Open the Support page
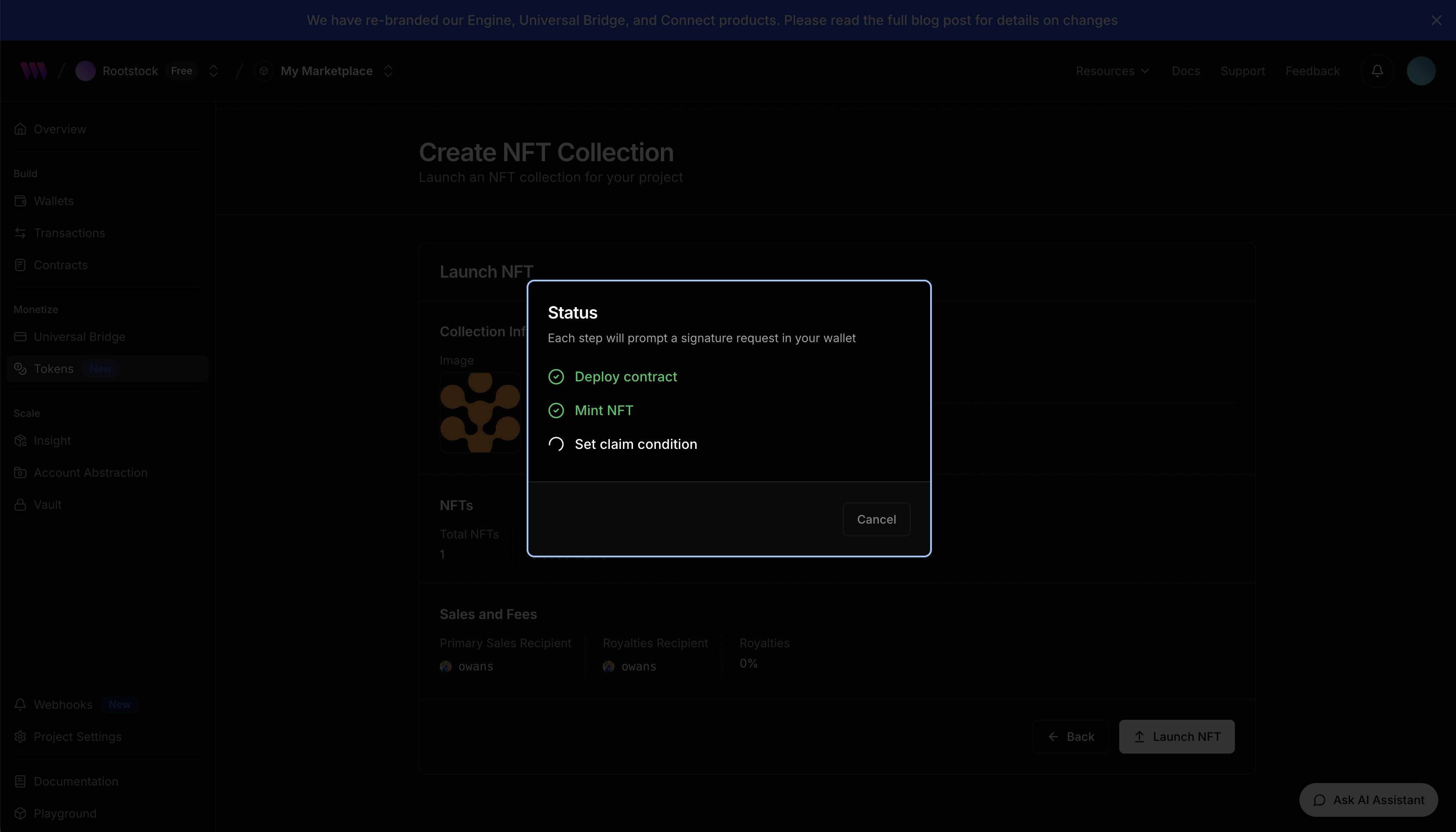1456x832 pixels. coord(1243,70)
